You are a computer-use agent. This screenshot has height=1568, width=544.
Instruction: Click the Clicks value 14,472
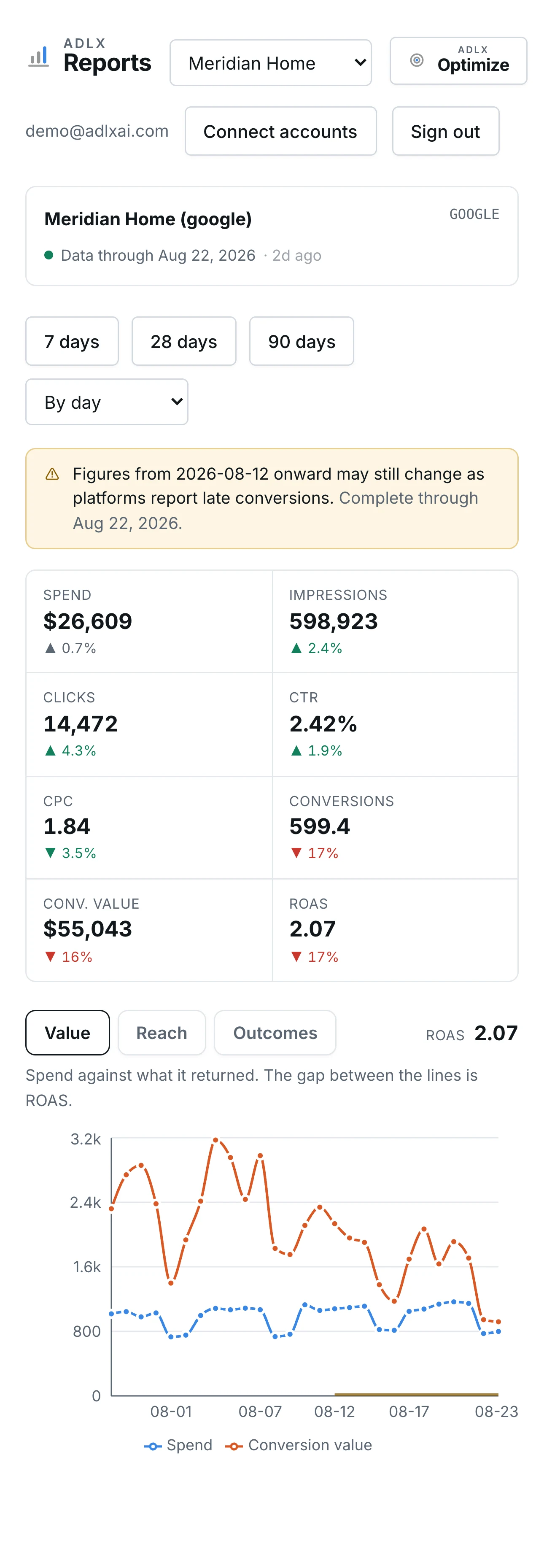click(x=80, y=724)
